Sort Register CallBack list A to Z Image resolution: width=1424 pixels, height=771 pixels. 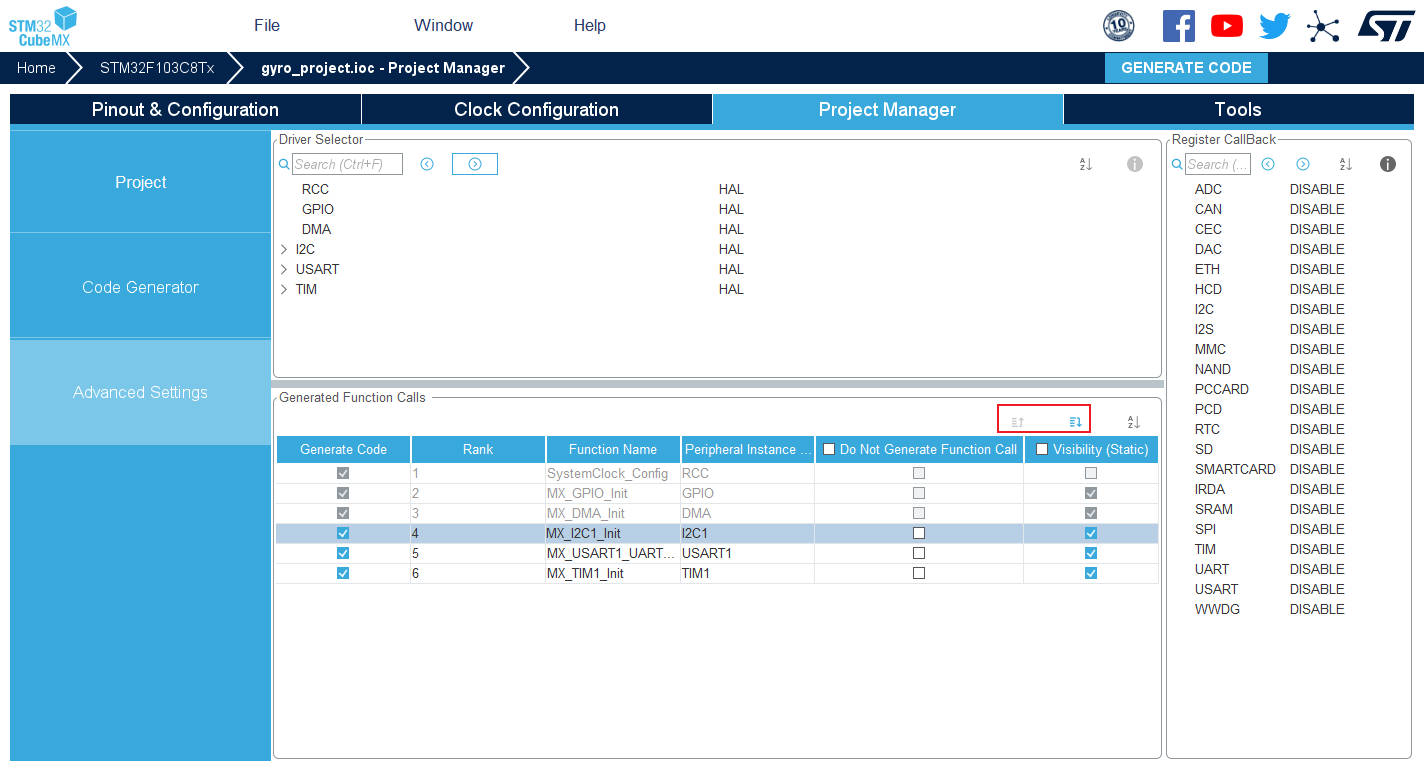point(1346,164)
